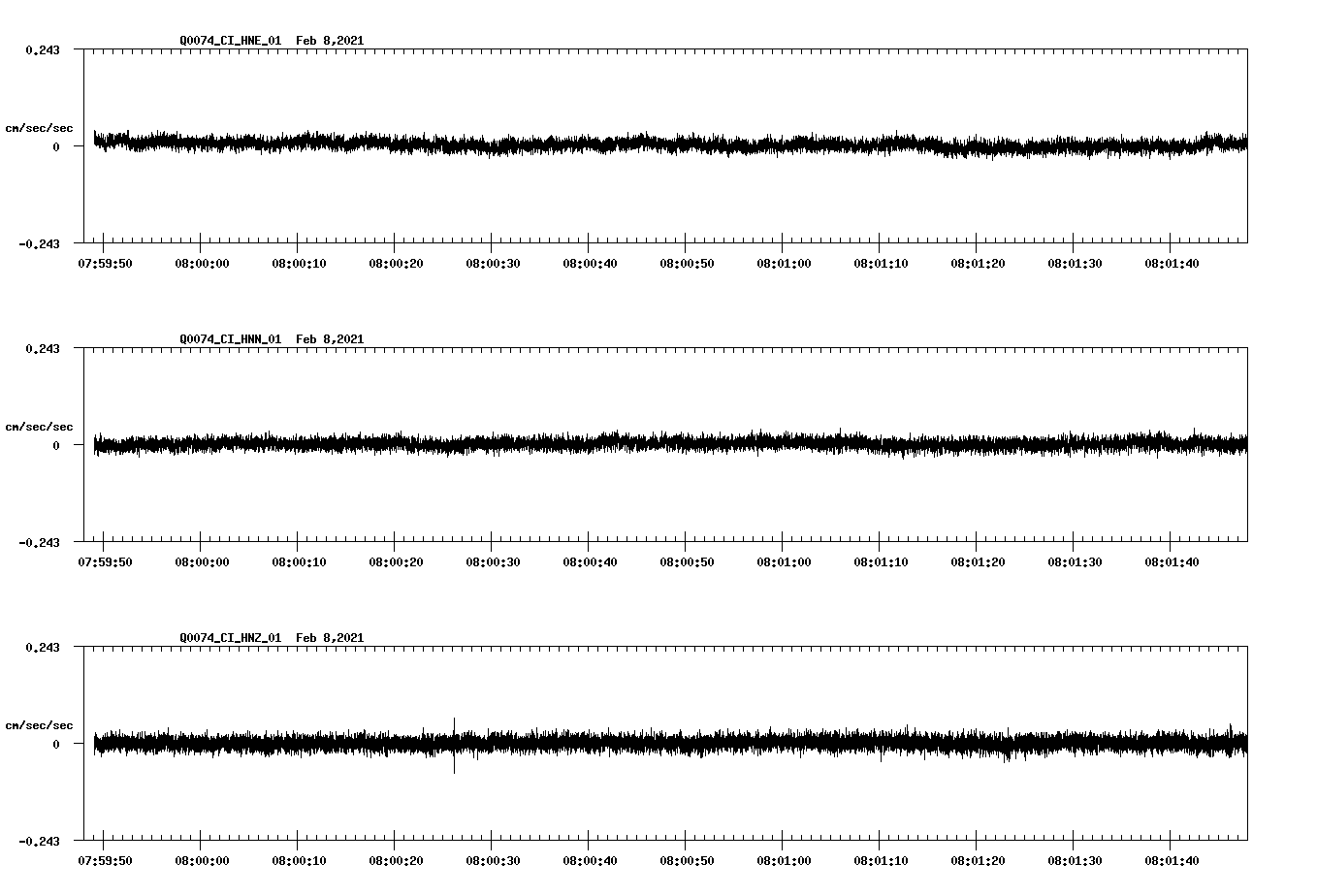
Task: Click the Feb 8,2021 date label on top plot
Action: pyautogui.click(x=331, y=40)
